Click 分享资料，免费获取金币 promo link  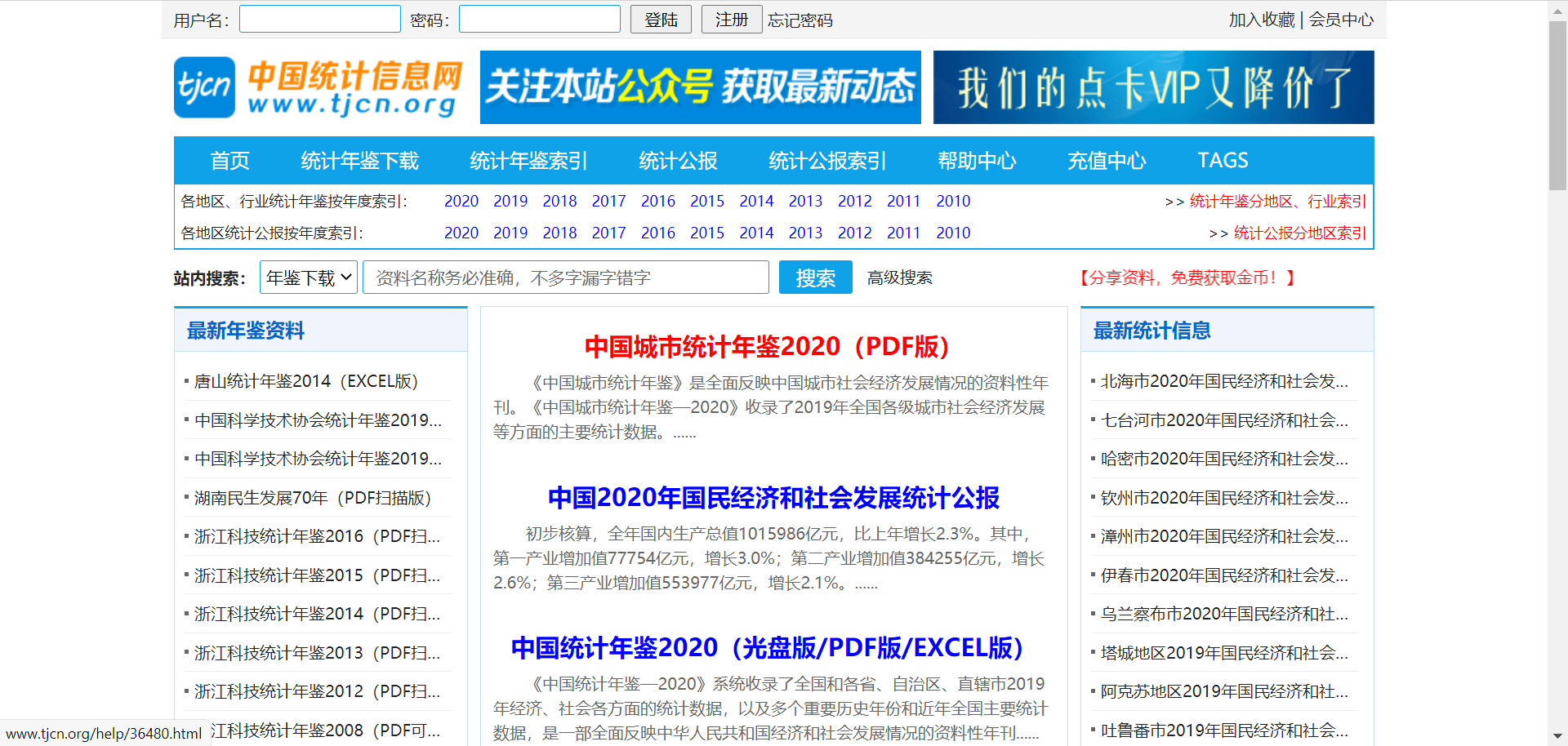1187,278
